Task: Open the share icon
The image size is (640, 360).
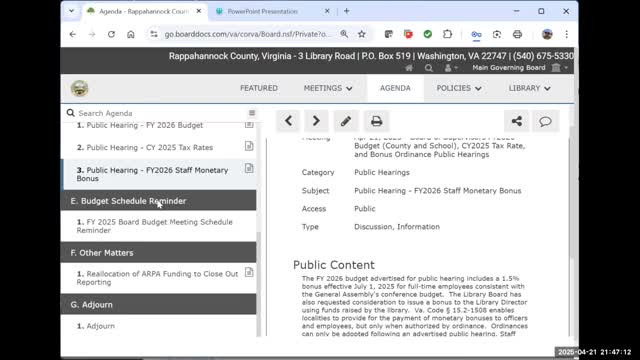Action: coord(516,121)
